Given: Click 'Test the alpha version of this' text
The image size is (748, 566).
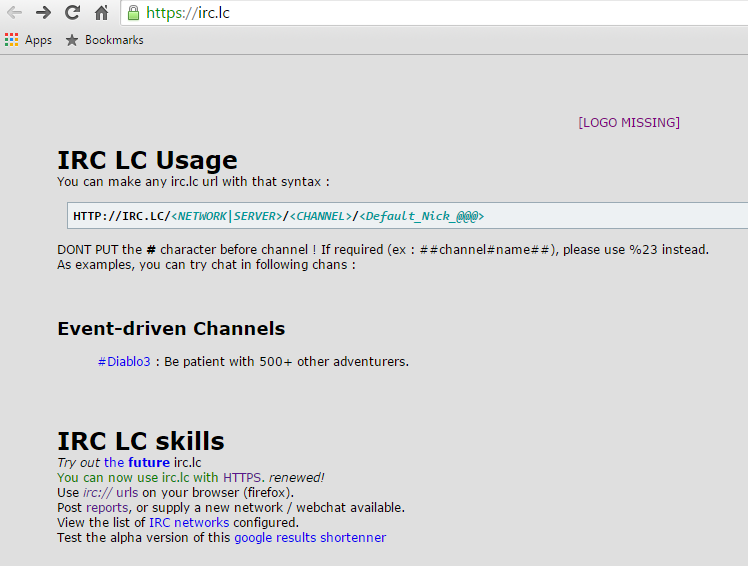Looking at the screenshot, I should (144, 538).
